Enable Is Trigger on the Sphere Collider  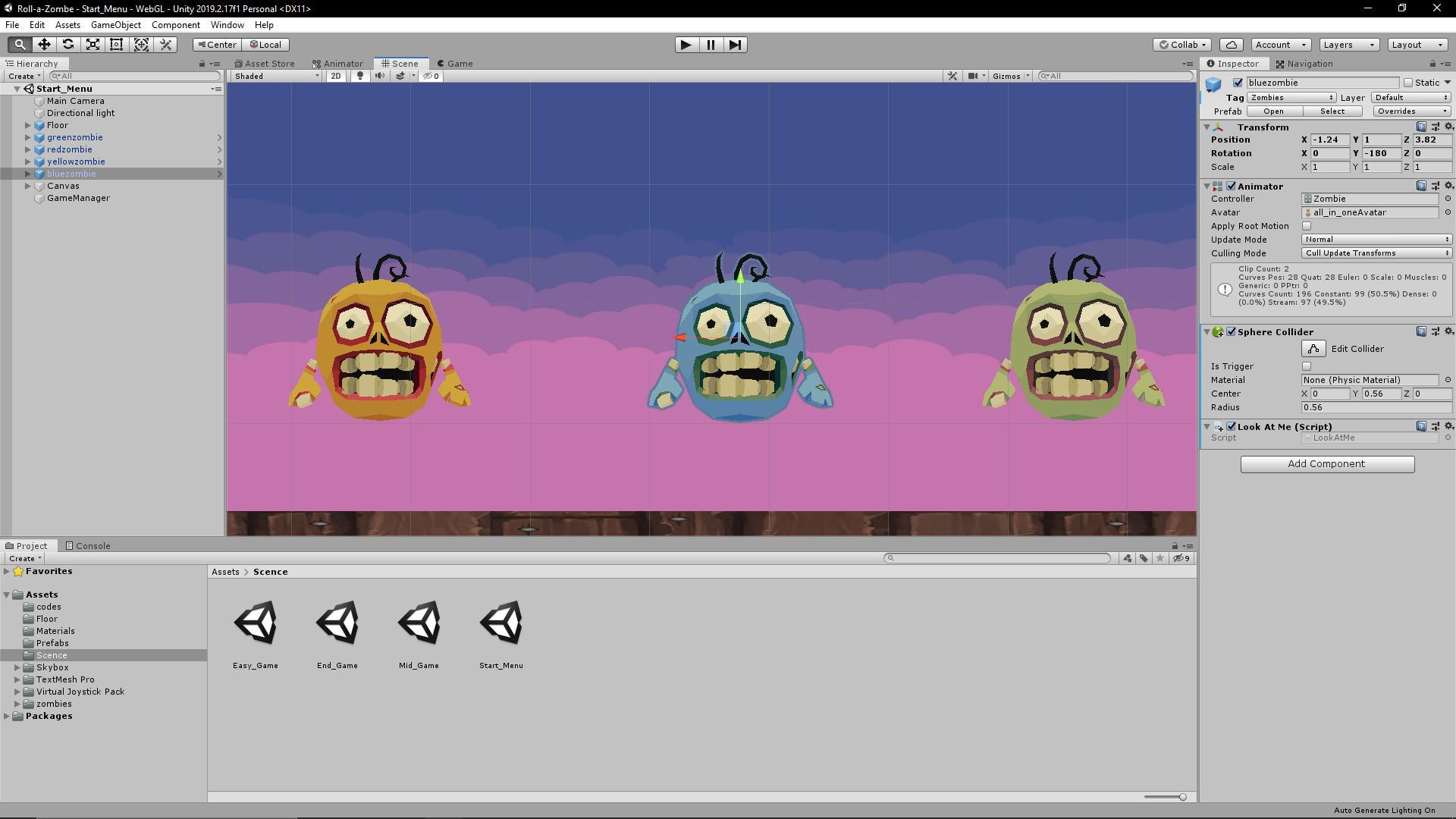click(x=1306, y=366)
